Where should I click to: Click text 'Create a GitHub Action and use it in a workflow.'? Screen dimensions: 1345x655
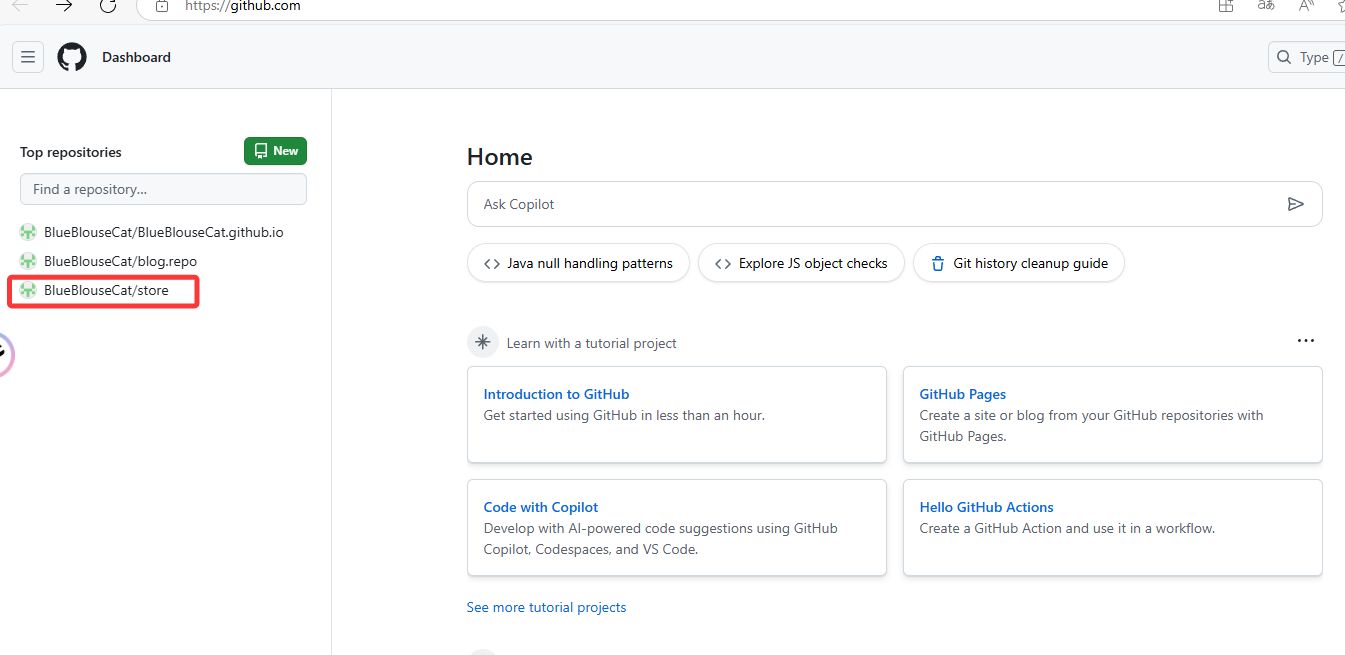coord(1067,528)
